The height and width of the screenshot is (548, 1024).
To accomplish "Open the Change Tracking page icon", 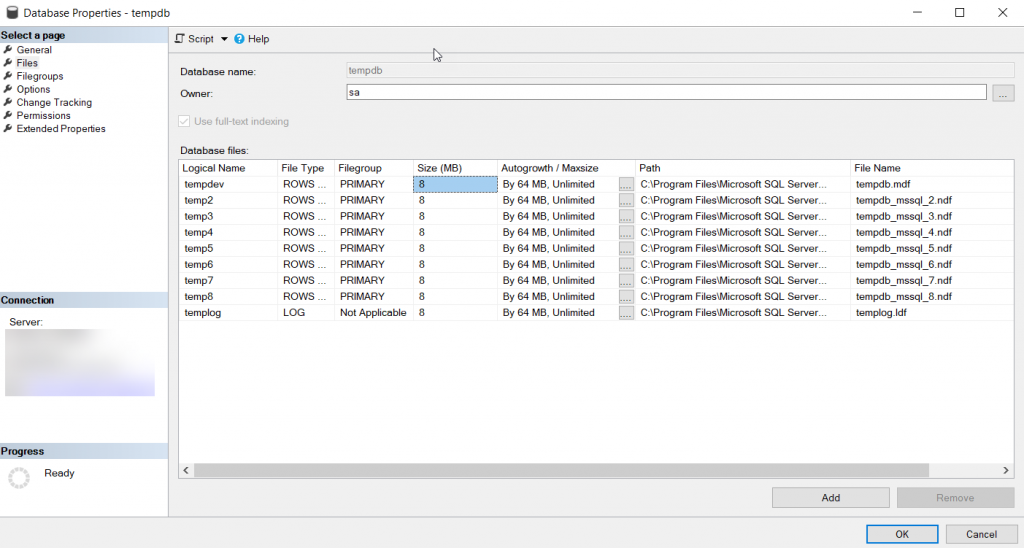I will pyautogui.click(x=8, y=102).
